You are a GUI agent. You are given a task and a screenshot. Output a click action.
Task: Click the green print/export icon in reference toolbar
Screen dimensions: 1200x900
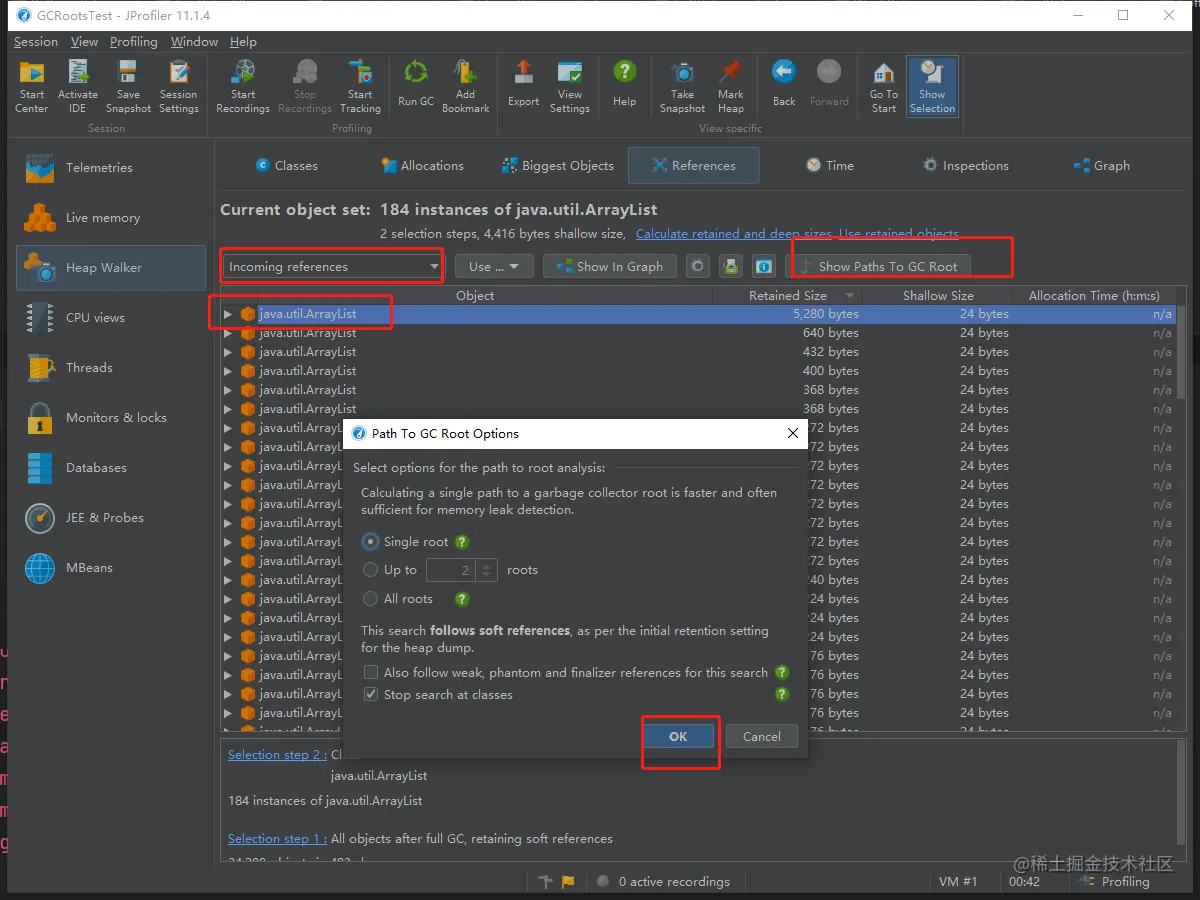(x=731, y=267)
